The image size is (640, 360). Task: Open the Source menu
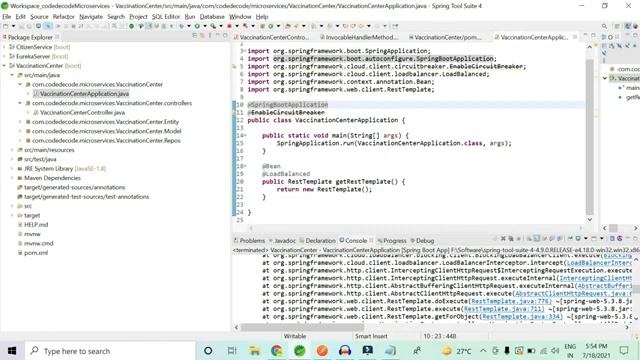click(x=39, y=17)
